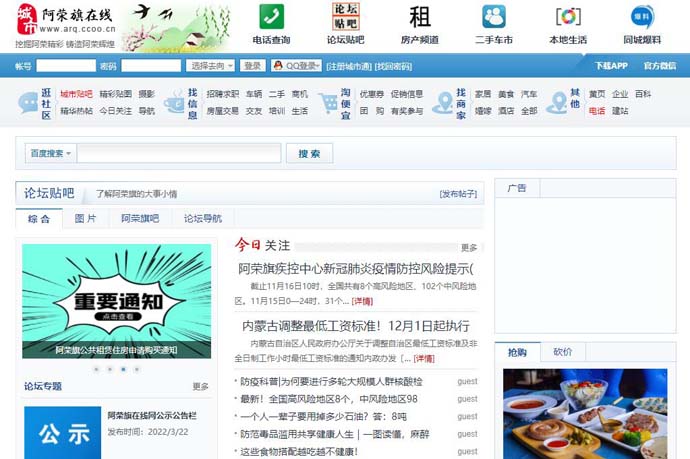690x459 pixels.
Task: Open the 优惠券 coupon link
Action: 372,94
